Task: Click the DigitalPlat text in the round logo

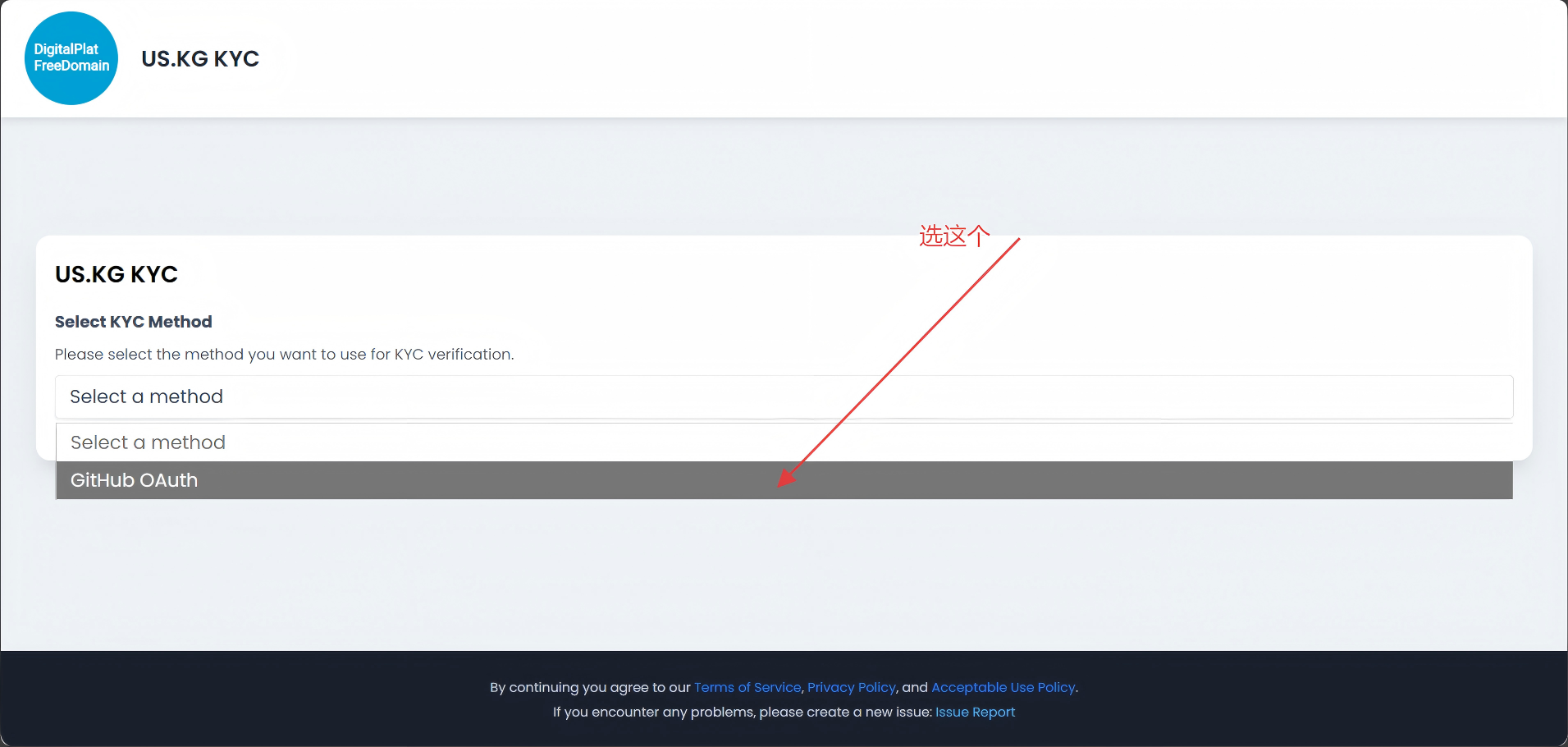Action: 66,49
